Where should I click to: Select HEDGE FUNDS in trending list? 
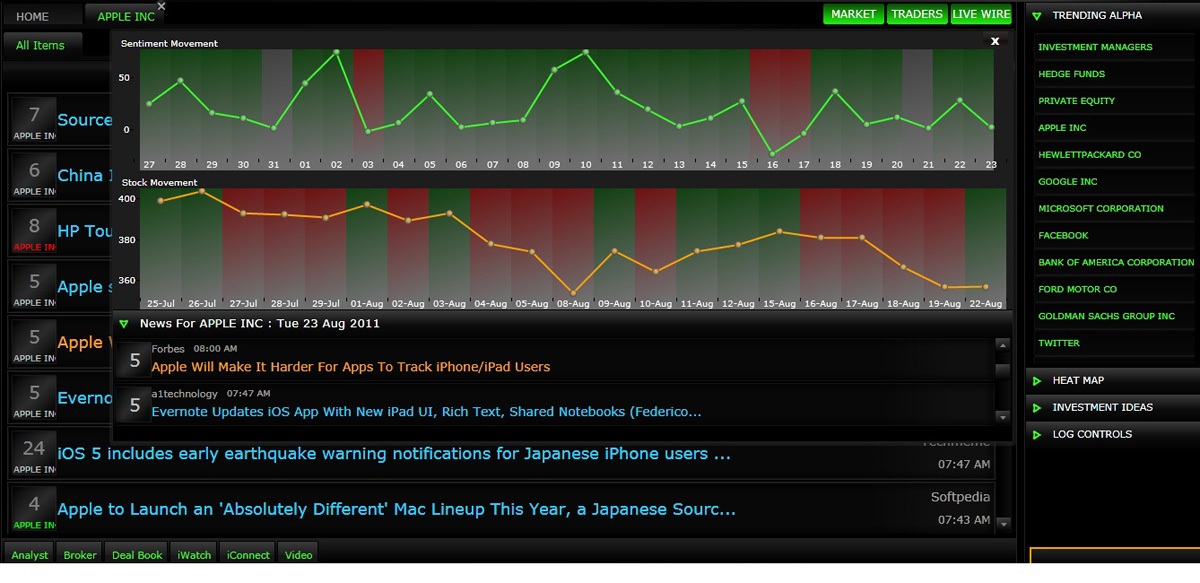click(x=1071, y=74)
